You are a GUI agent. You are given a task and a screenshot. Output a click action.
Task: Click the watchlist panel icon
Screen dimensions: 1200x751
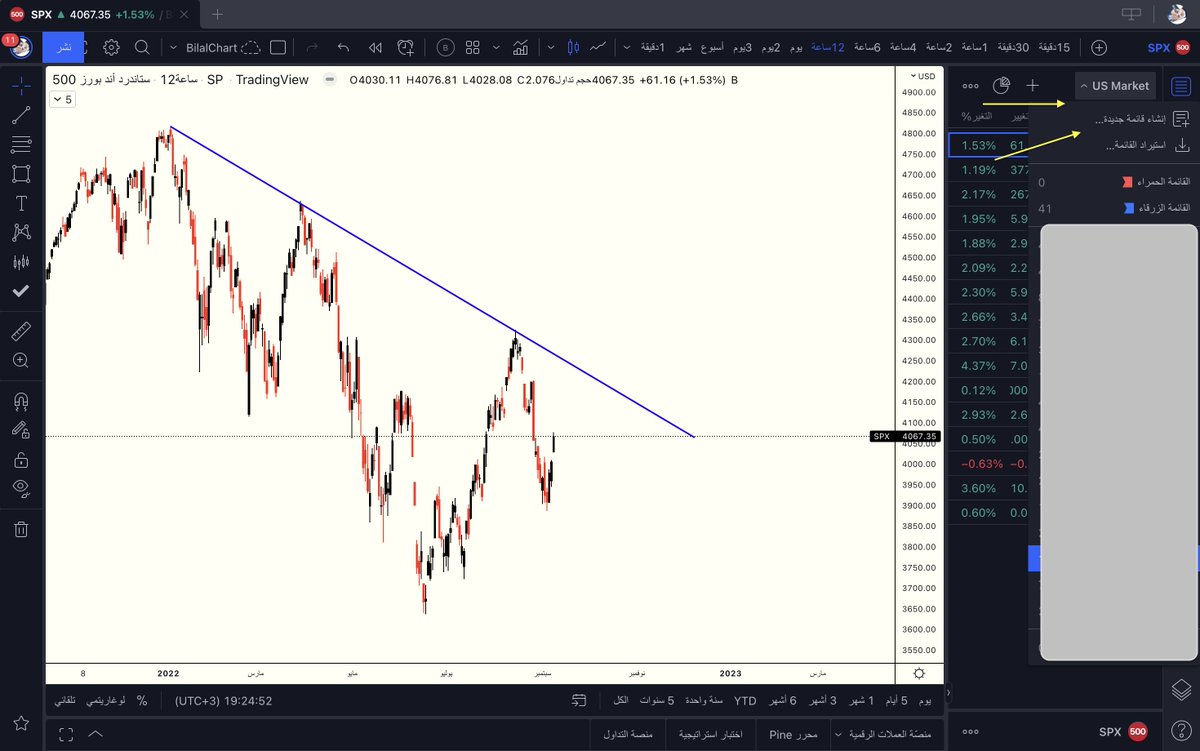coord(1181,86)
